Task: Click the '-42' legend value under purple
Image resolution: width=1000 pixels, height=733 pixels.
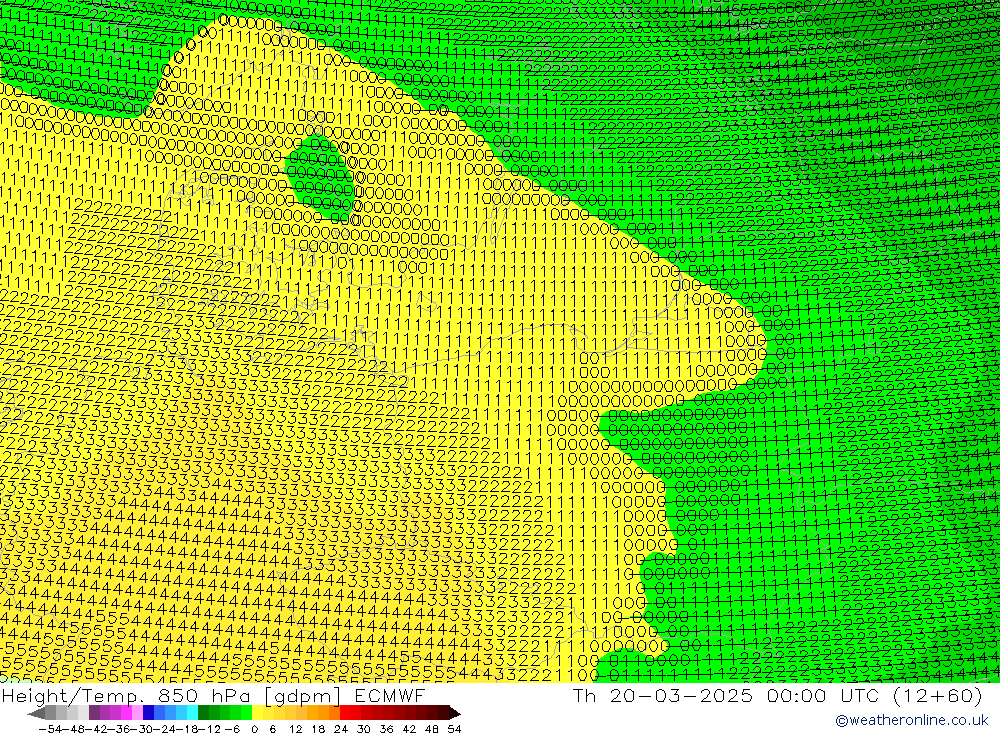Action: tap(94, 729)
